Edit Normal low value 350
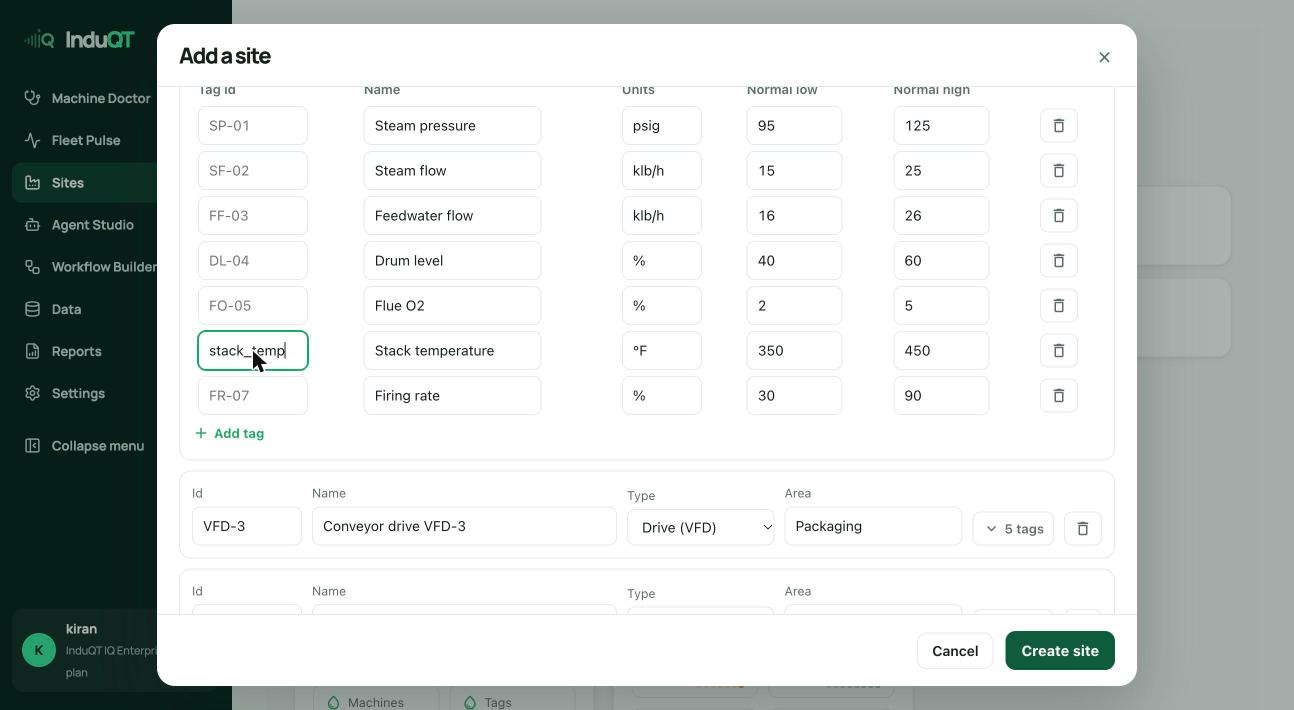 tap(794, 351)
